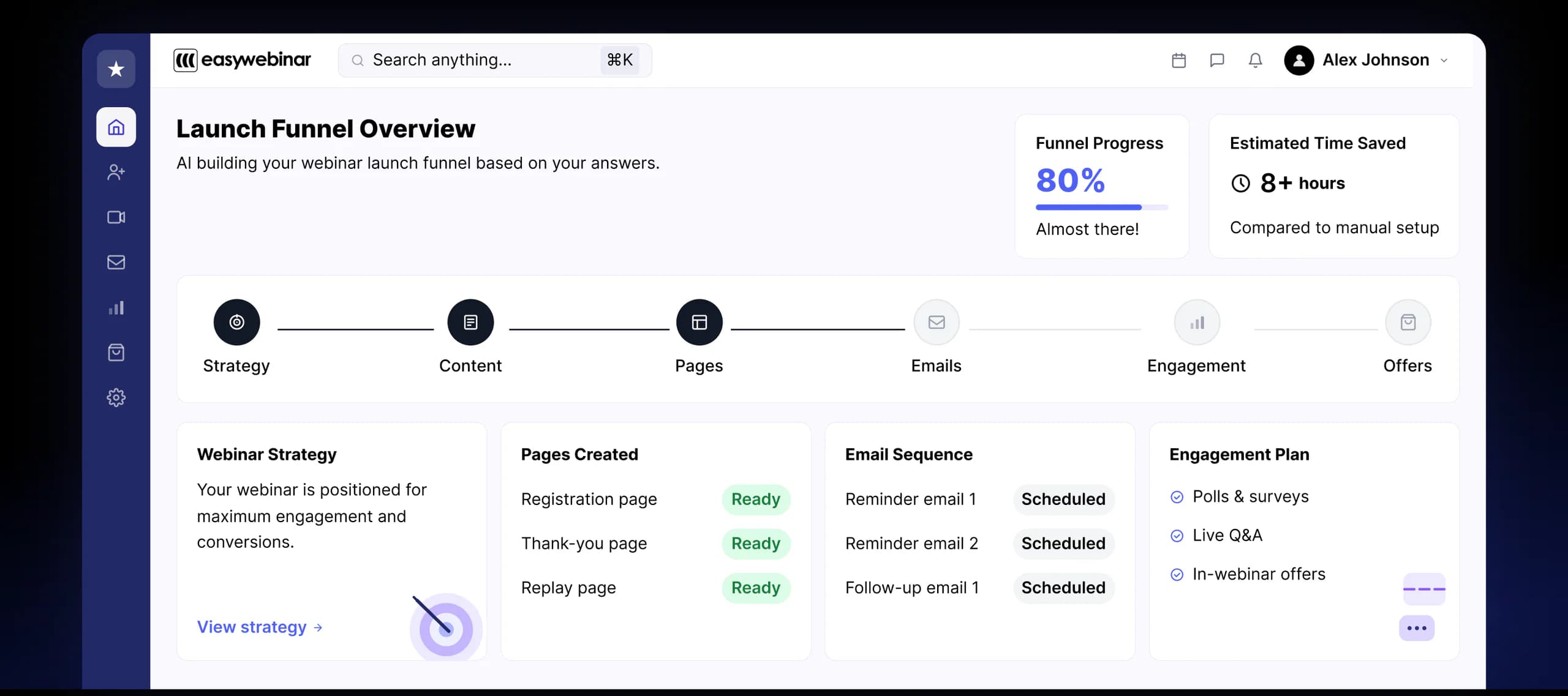Click Alex Johnson's profile avatar
The image size is (1568, 696).
[1298, 60]
